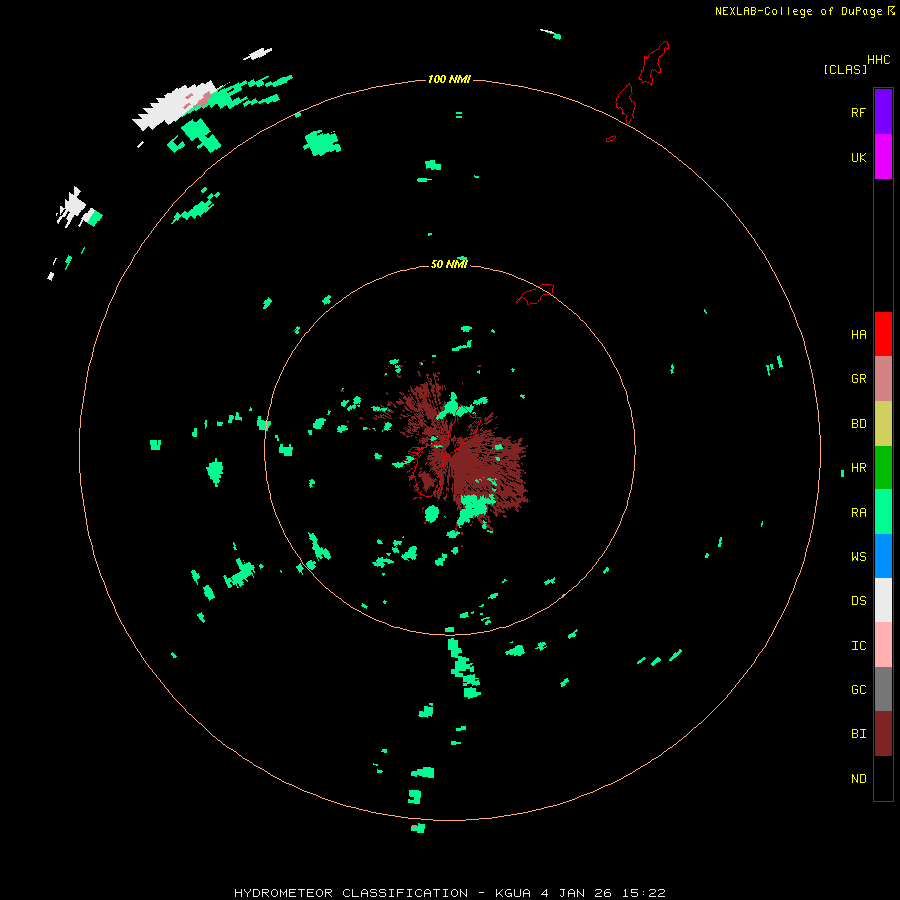
Task: Click the "RF" legend label
Action: (x=858, y=113)
